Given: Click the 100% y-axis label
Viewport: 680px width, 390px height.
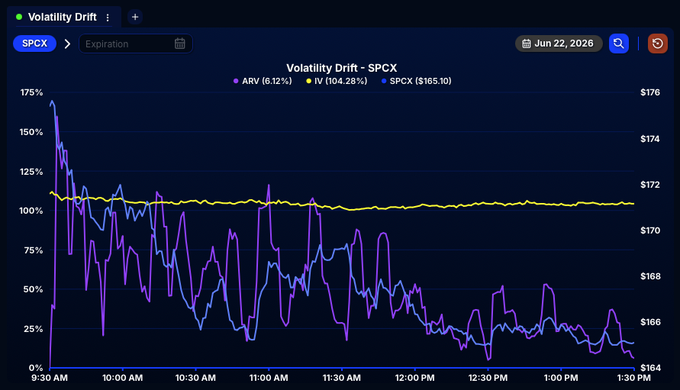Looking at the screenshot, I should (x=31, y=211).
